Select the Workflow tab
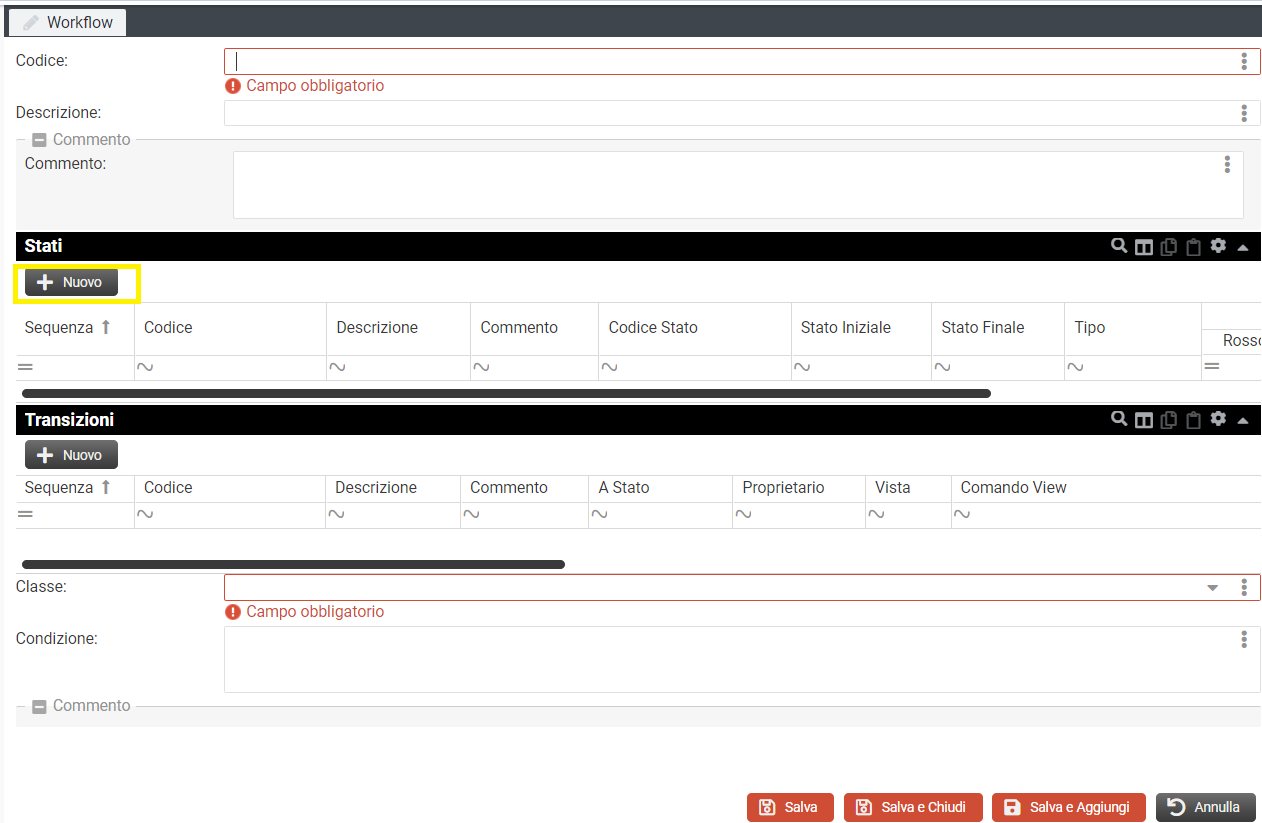Screen dimensions: 1262x823 pyautogui.click(x=68, y=22)
